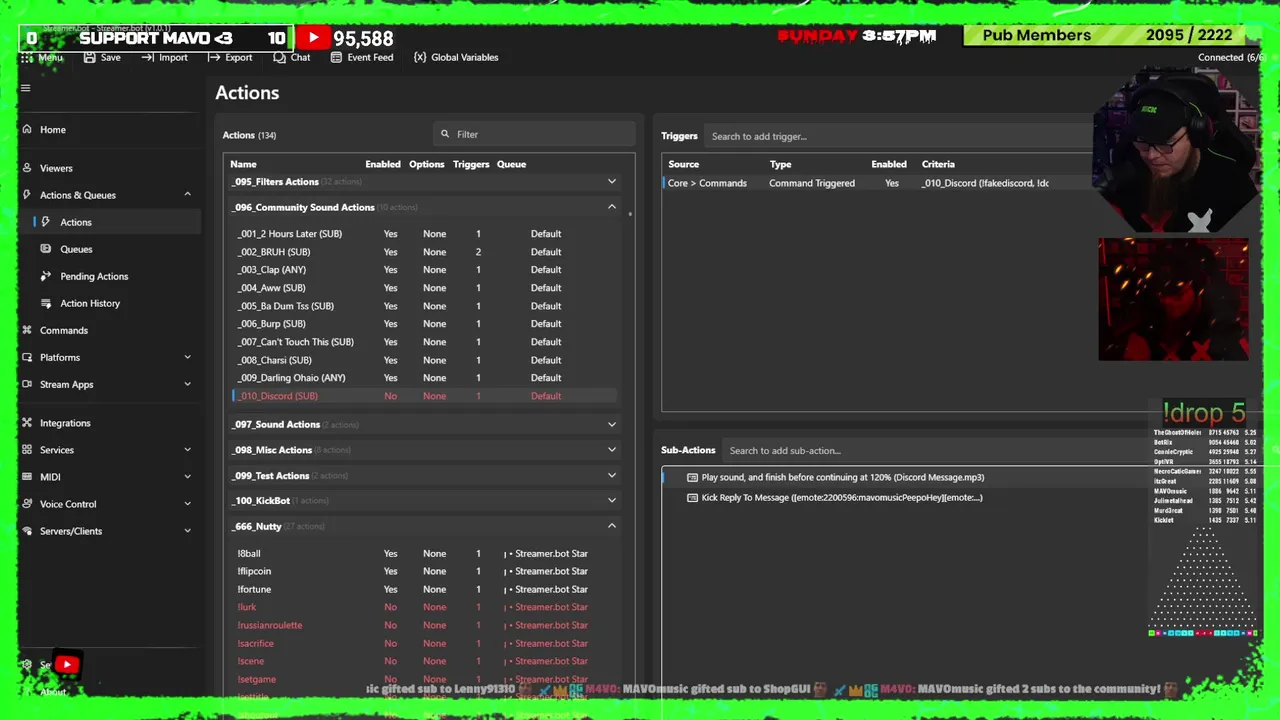This screenshot has width=1280, height=720.
Task: Select the Core > Commands trigger row
Action: [878, 183]
